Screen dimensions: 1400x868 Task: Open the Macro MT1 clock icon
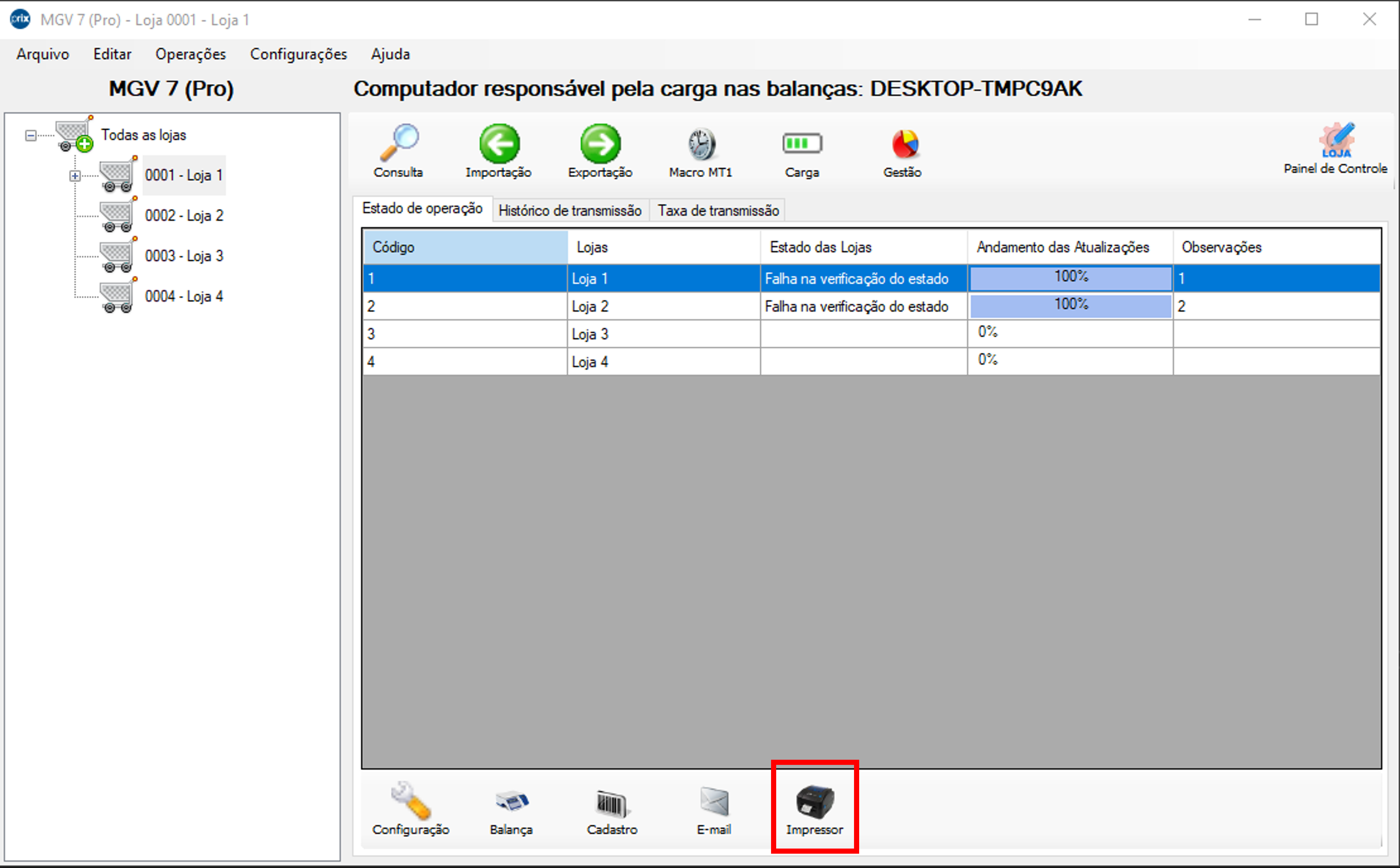click(701, 144)
